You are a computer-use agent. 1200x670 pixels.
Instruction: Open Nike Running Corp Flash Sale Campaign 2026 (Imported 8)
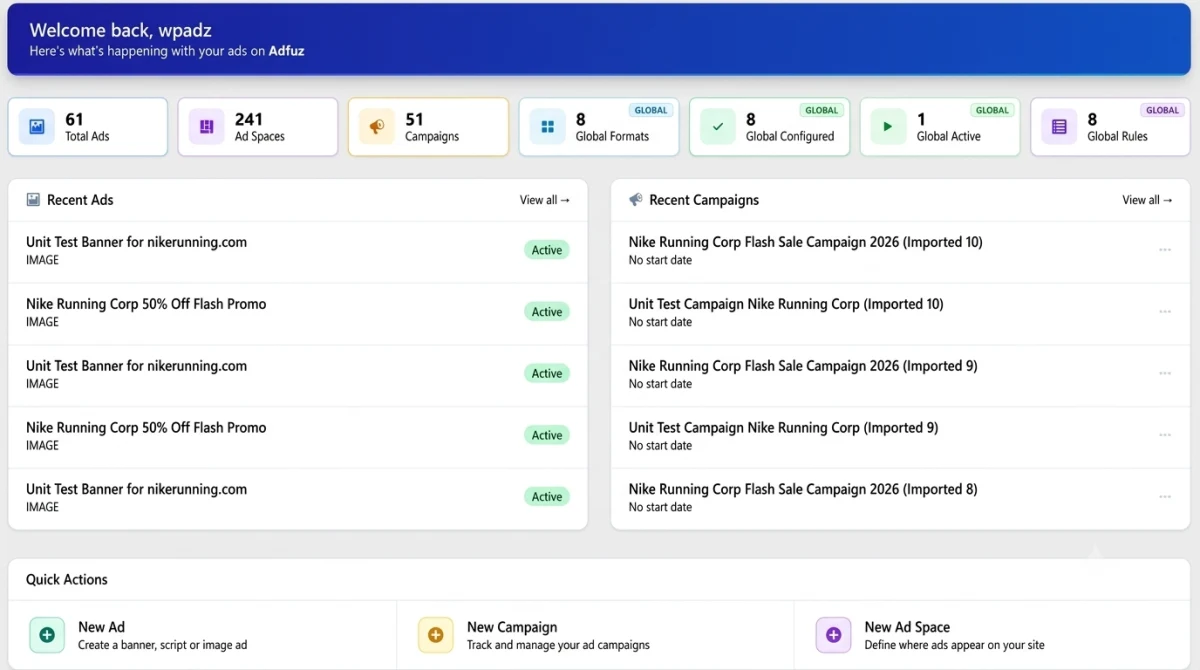(803, 489)
